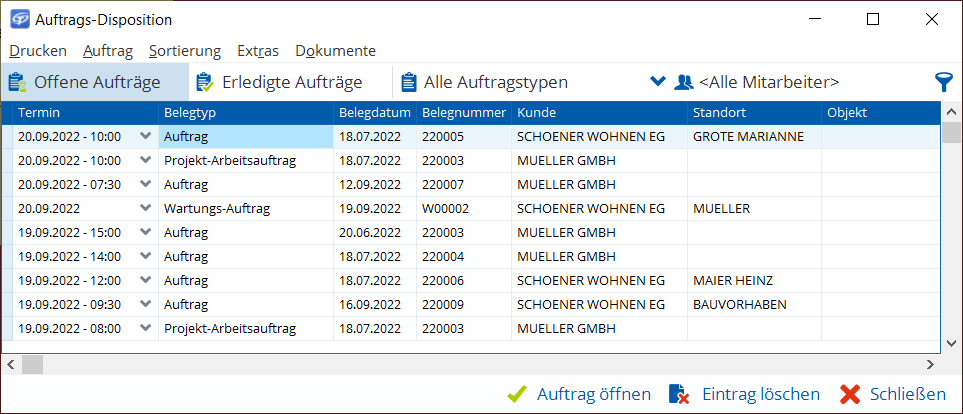Screen dimensions: 963x414
Task: Click the Alle Mitarbeiter people icon
Action: pos(684,82)
